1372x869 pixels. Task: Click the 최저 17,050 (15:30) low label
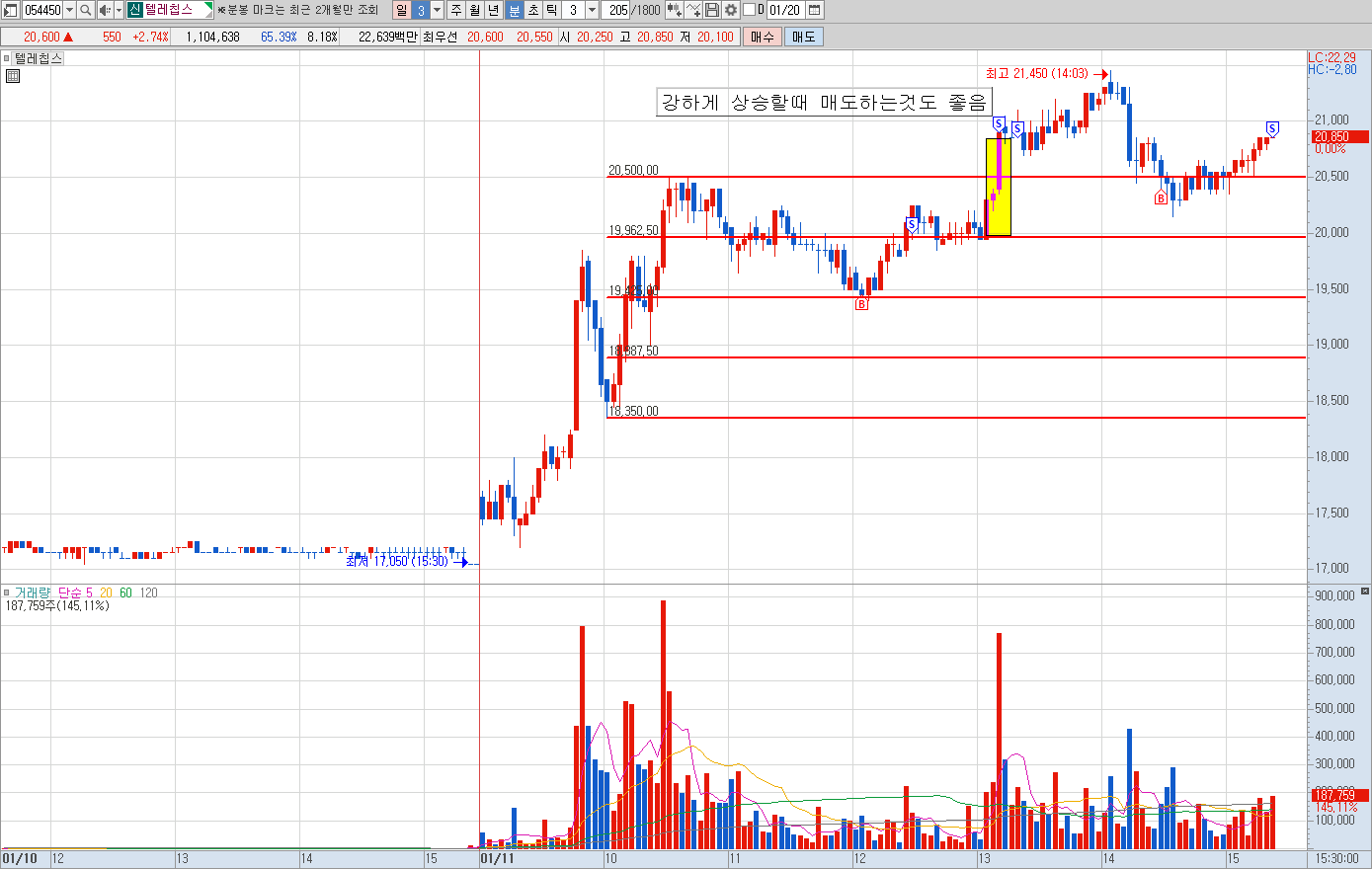(x=397, y=561)
